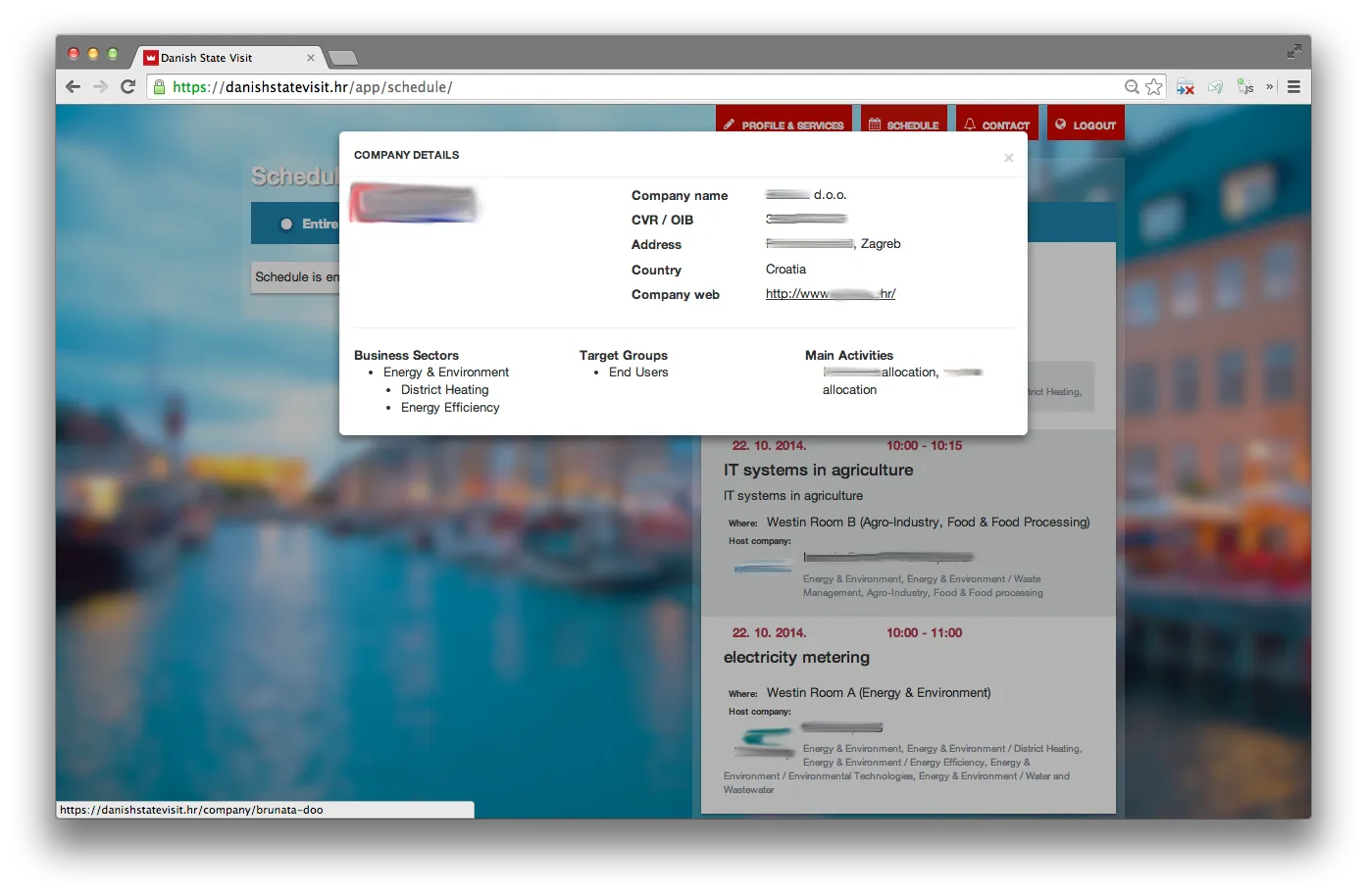Select the calendar icon next to Schedule
This screenshot has height=896, width=1367.
[x=876, y=124]
